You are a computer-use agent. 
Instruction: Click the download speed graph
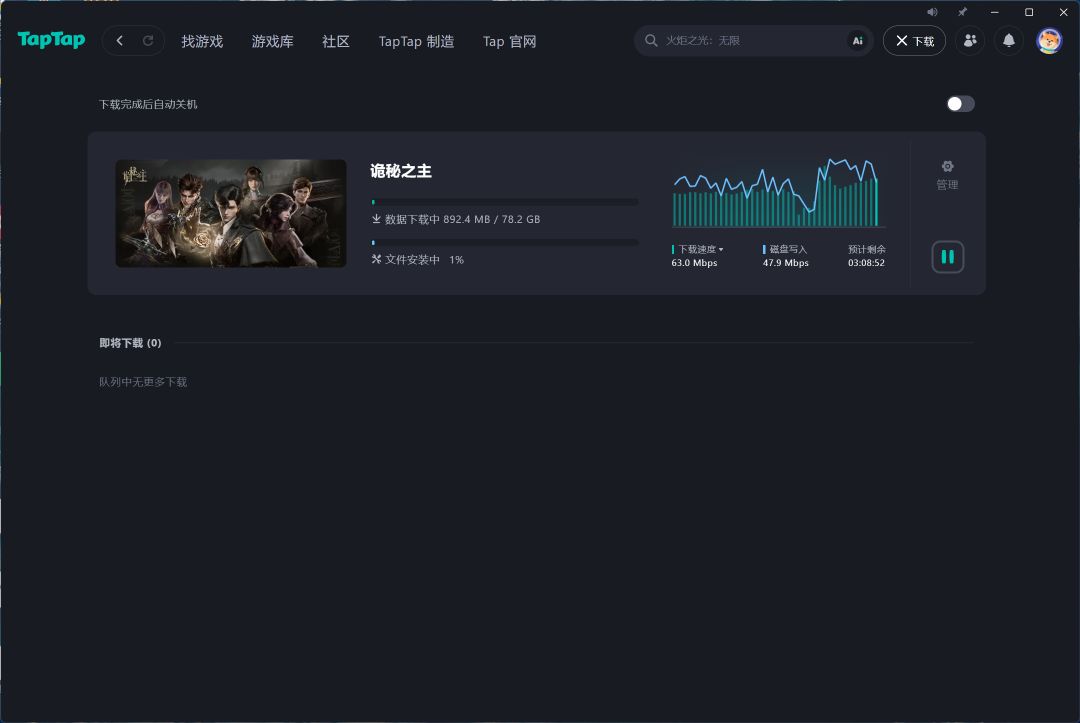tap(776, 193)
